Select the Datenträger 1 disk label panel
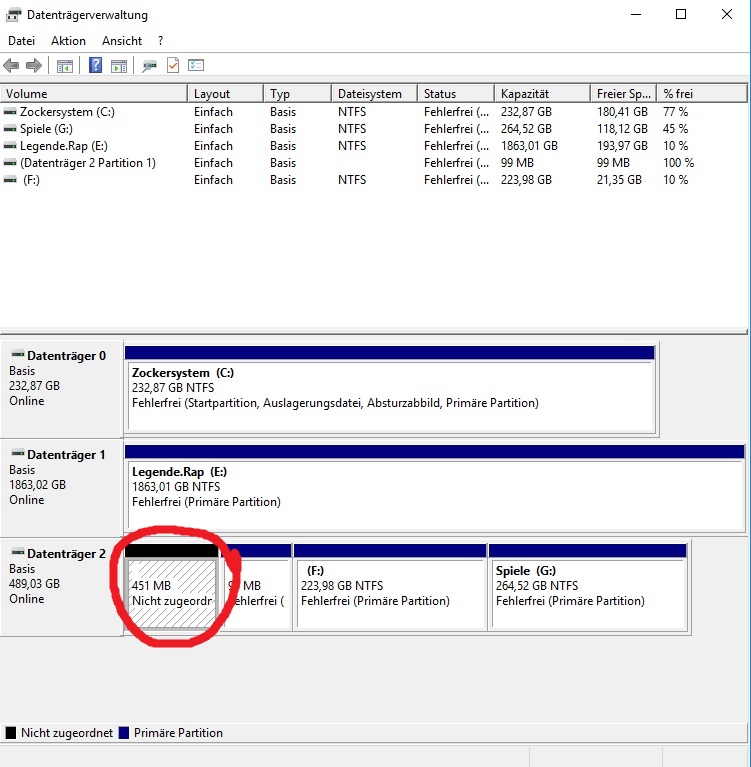The height and width of the screenshot is (767, 751). coord(61,488)
